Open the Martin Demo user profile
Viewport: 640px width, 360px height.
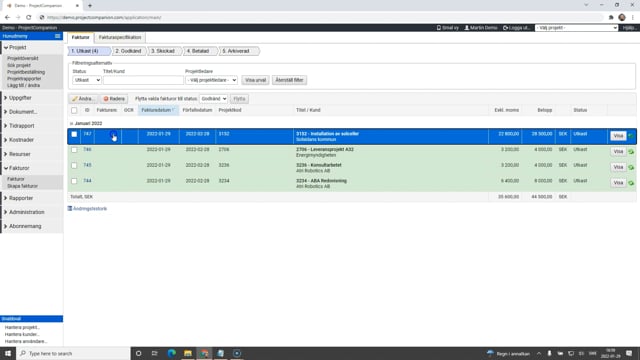[x=481, y=28]
